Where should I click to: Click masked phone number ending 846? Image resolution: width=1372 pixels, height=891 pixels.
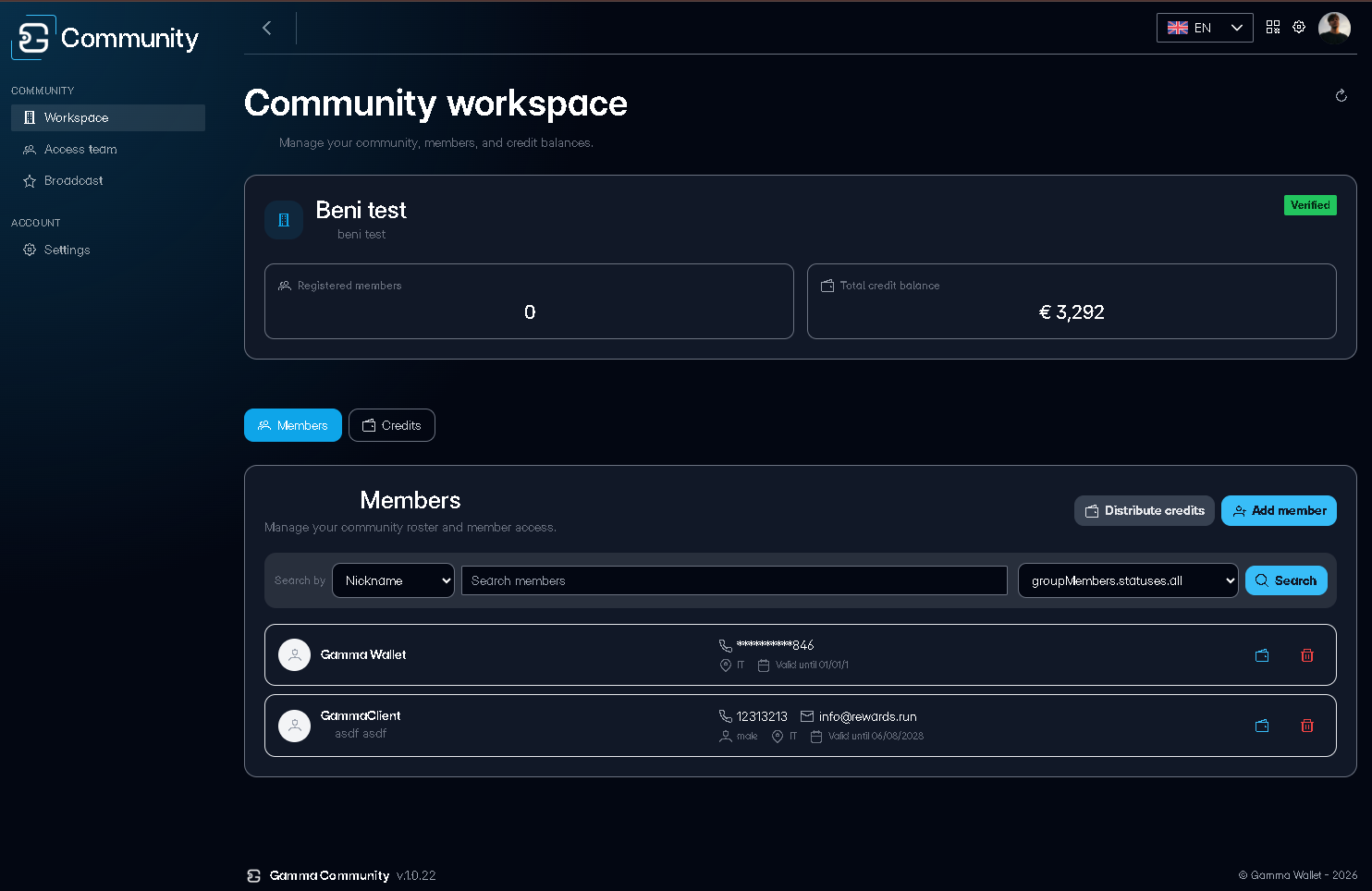pyautogui.click(x=775, y=645)
